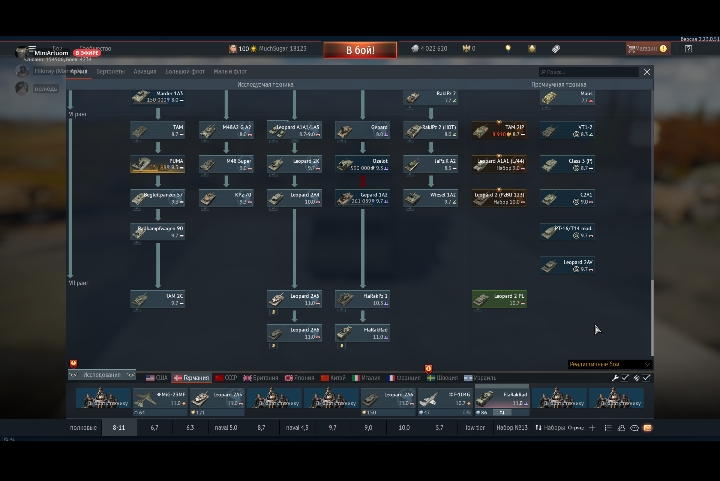Open the chat bubble icon
This screenshot has height=481, width=720.
click(x=634, y=428)
